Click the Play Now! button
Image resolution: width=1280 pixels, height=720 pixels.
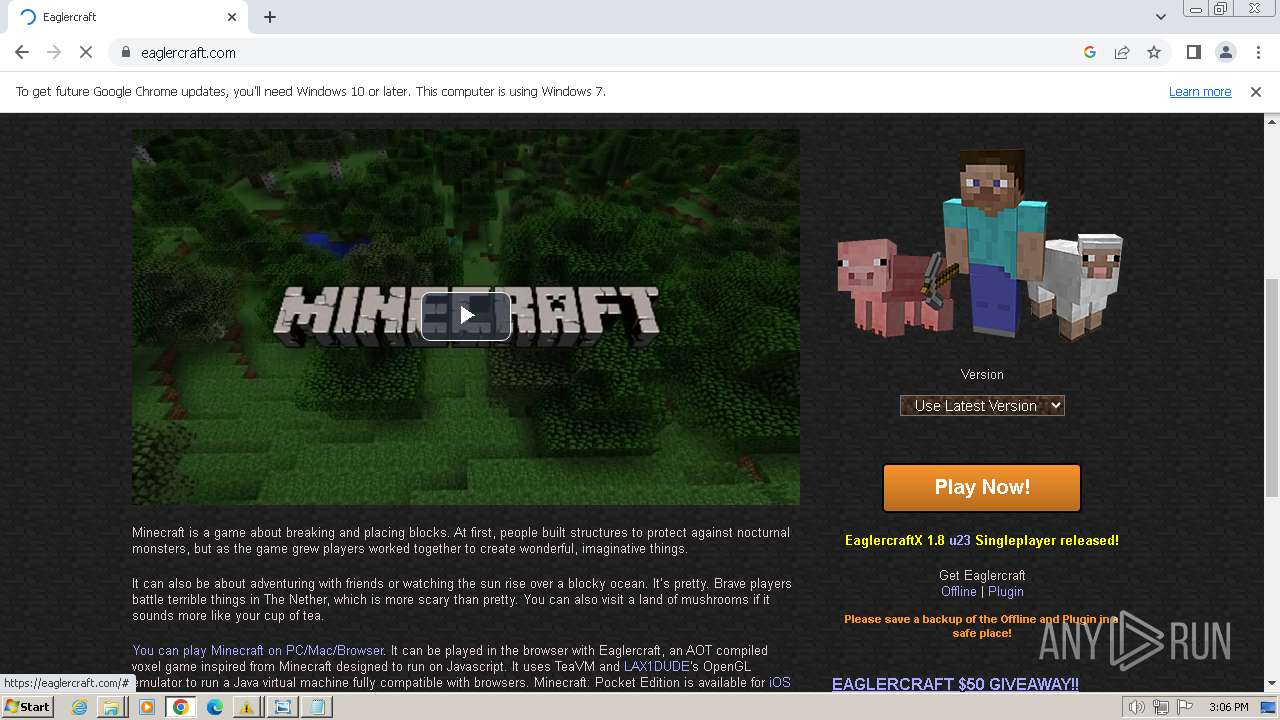point(982,487)
